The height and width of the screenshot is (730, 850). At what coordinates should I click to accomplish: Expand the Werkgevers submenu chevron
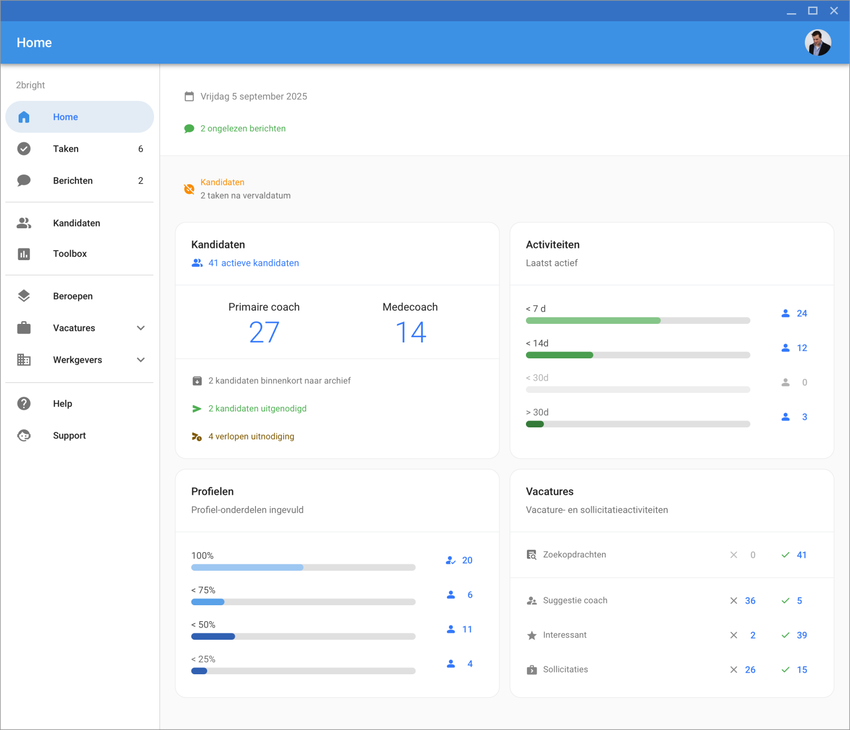[x=141, y=360]
